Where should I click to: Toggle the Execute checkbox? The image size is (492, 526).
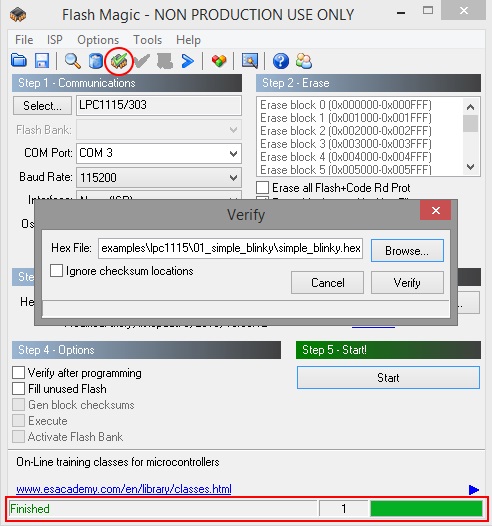(18, 421)
